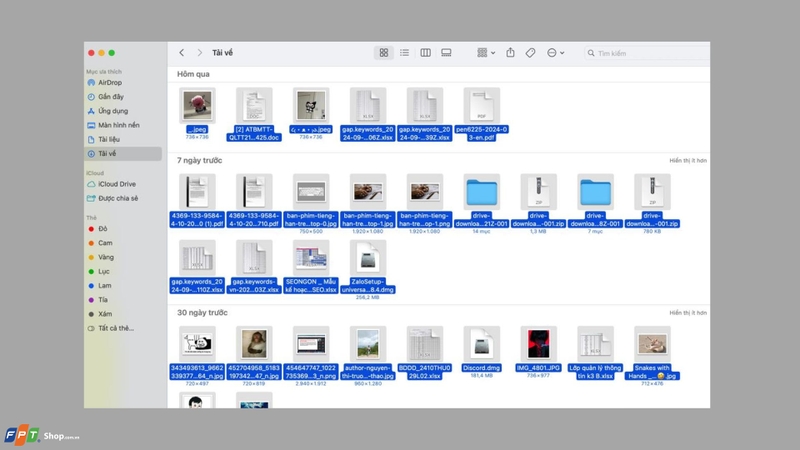Switch to gallery view
800x450 pixels.
446,53
